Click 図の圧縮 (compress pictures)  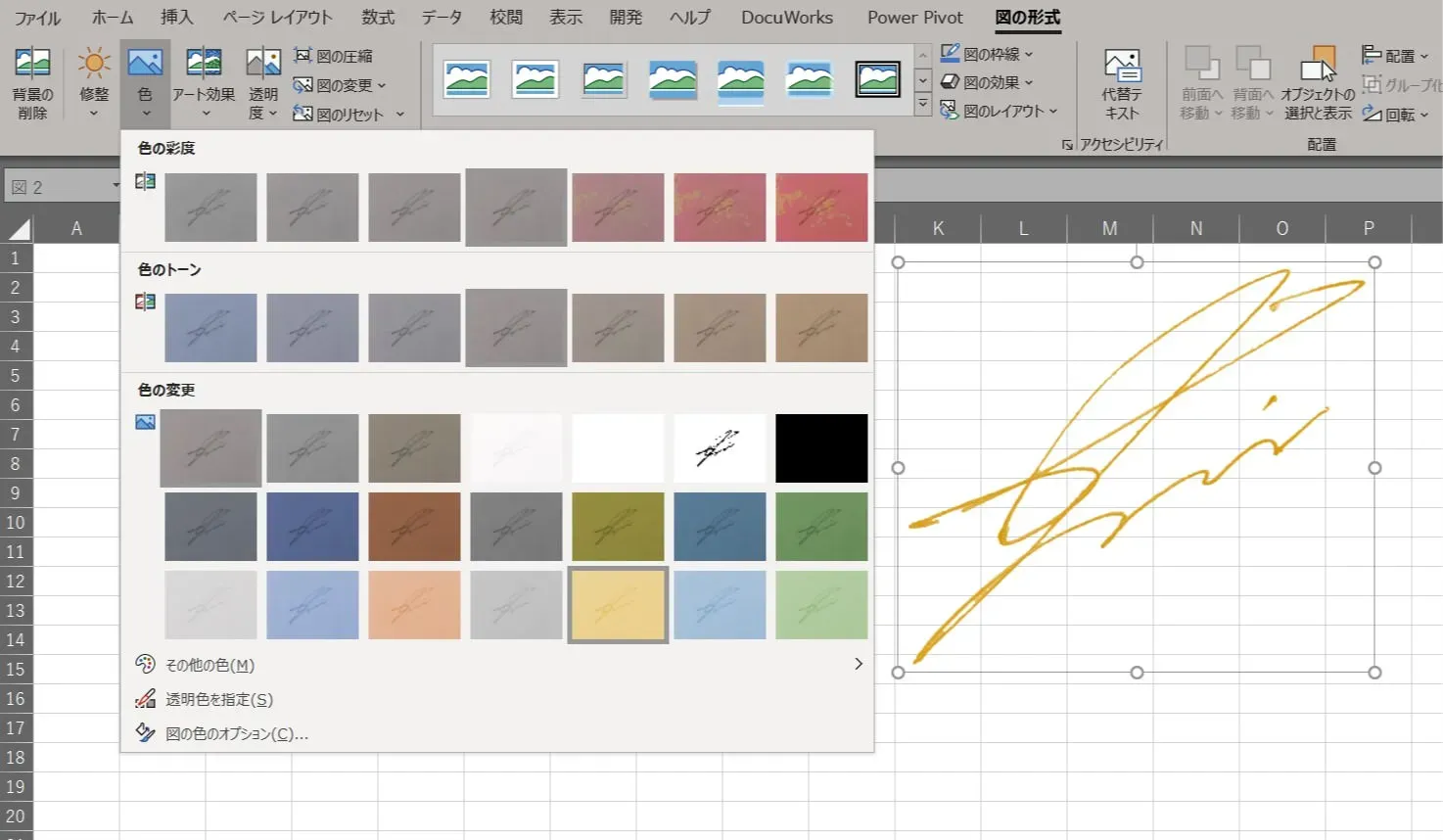coord(333,57)
